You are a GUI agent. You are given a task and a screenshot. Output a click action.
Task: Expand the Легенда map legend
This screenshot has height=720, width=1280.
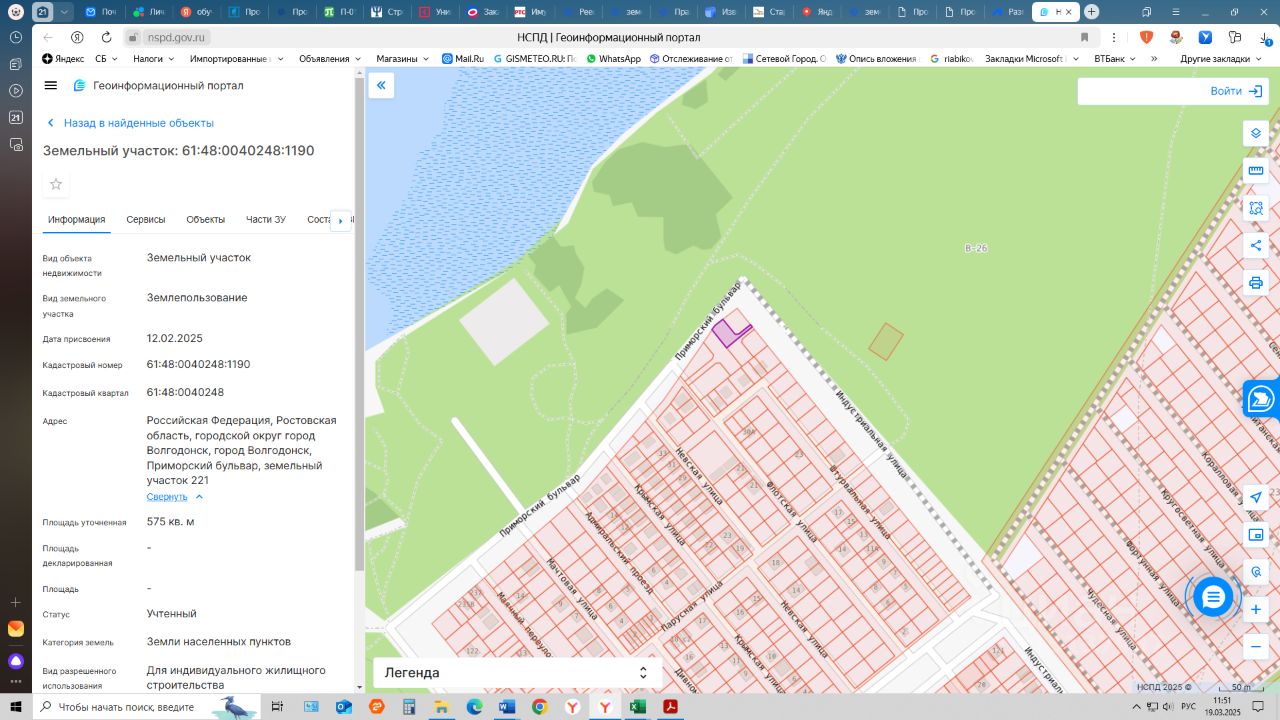[518, 673]
